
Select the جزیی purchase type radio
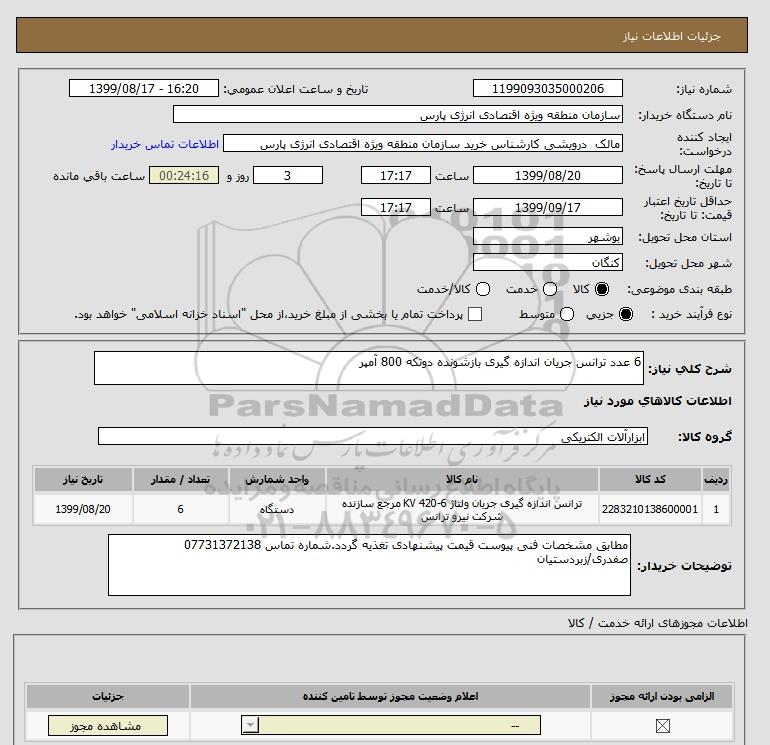pos(626,314)
